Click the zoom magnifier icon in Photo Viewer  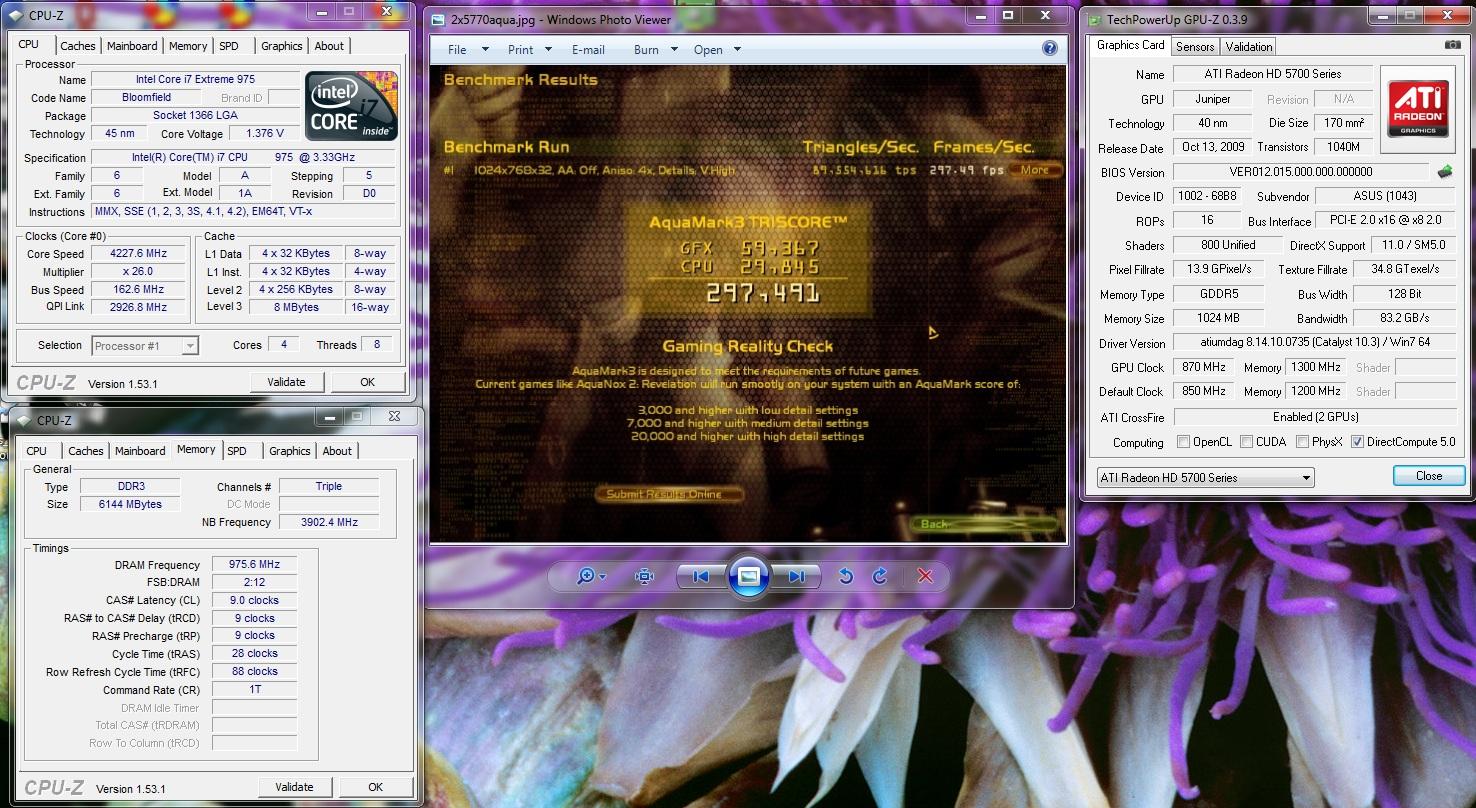[x=592, y=576]
